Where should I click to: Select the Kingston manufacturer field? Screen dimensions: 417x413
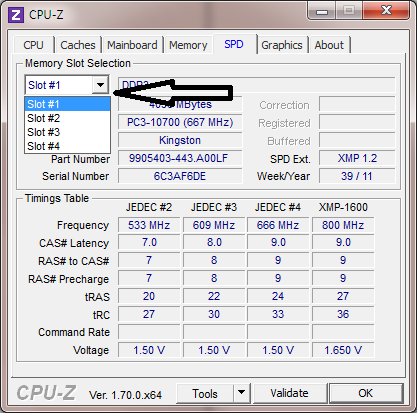tap(180, 140)
